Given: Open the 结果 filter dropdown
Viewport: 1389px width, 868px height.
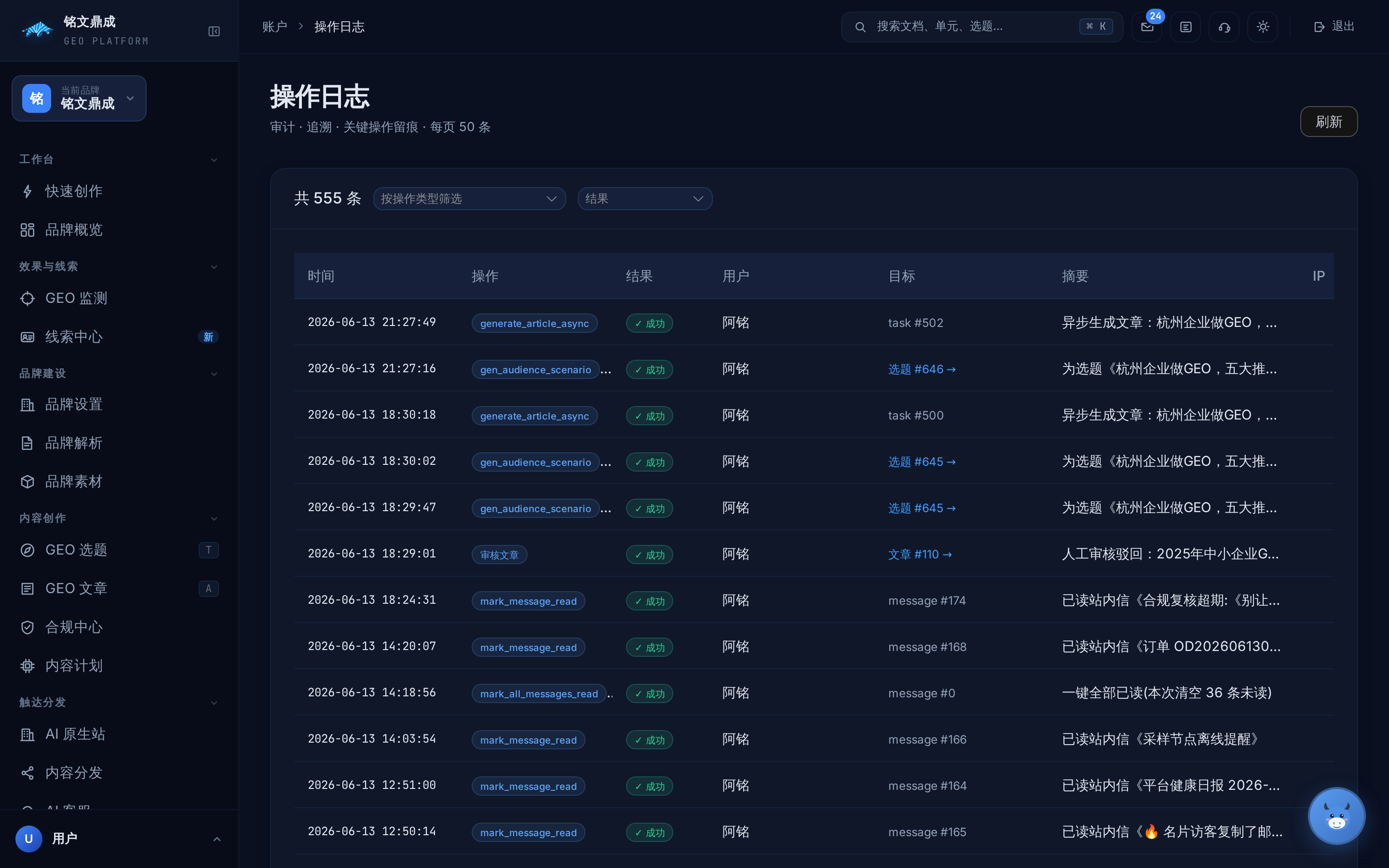Looking at the screenshot, I should click(x=644, y=199).
